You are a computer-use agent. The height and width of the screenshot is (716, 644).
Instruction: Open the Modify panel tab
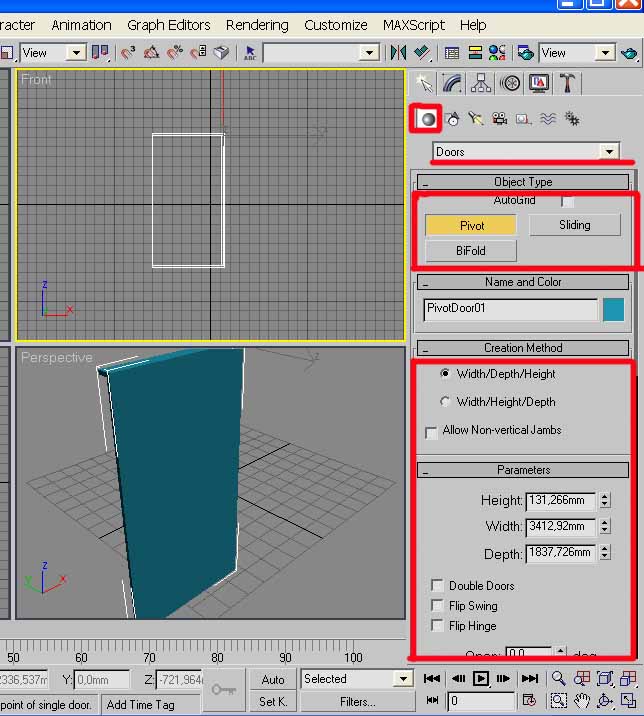[x=453, y=84]
